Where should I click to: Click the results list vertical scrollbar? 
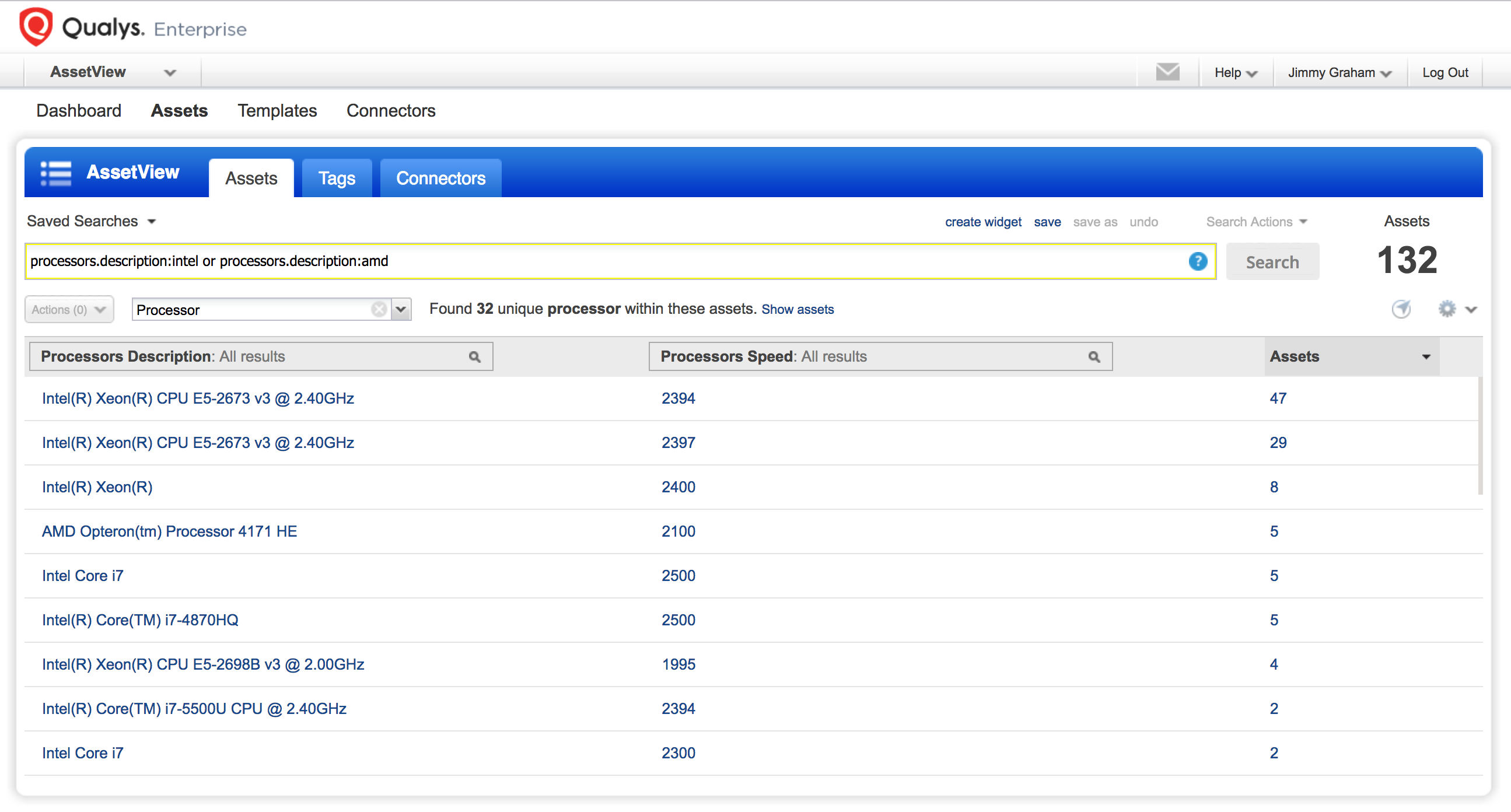pyautogui.click(x=1480, y=436)
